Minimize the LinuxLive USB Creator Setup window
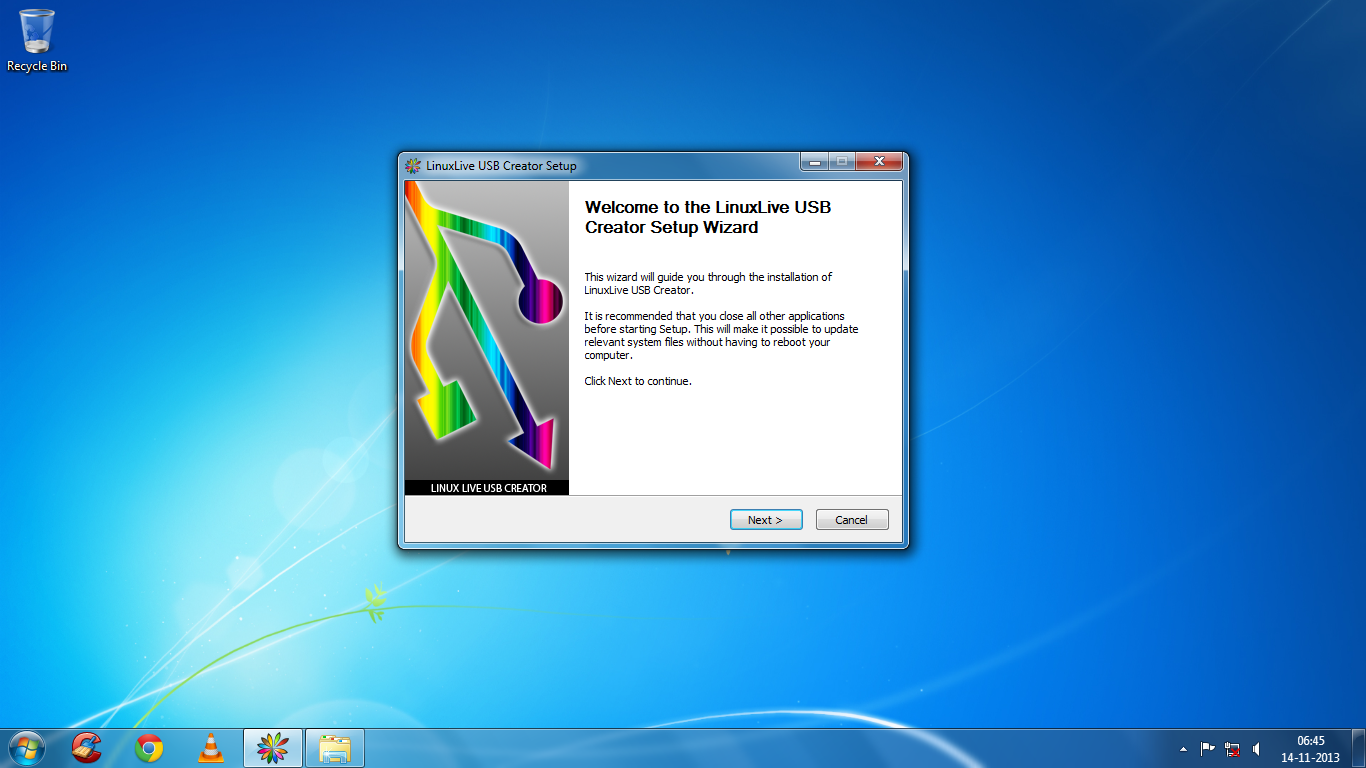Image resolution: width=1366 pixels, height=768 pixels. pyautogui.click(x=814, y=162)
